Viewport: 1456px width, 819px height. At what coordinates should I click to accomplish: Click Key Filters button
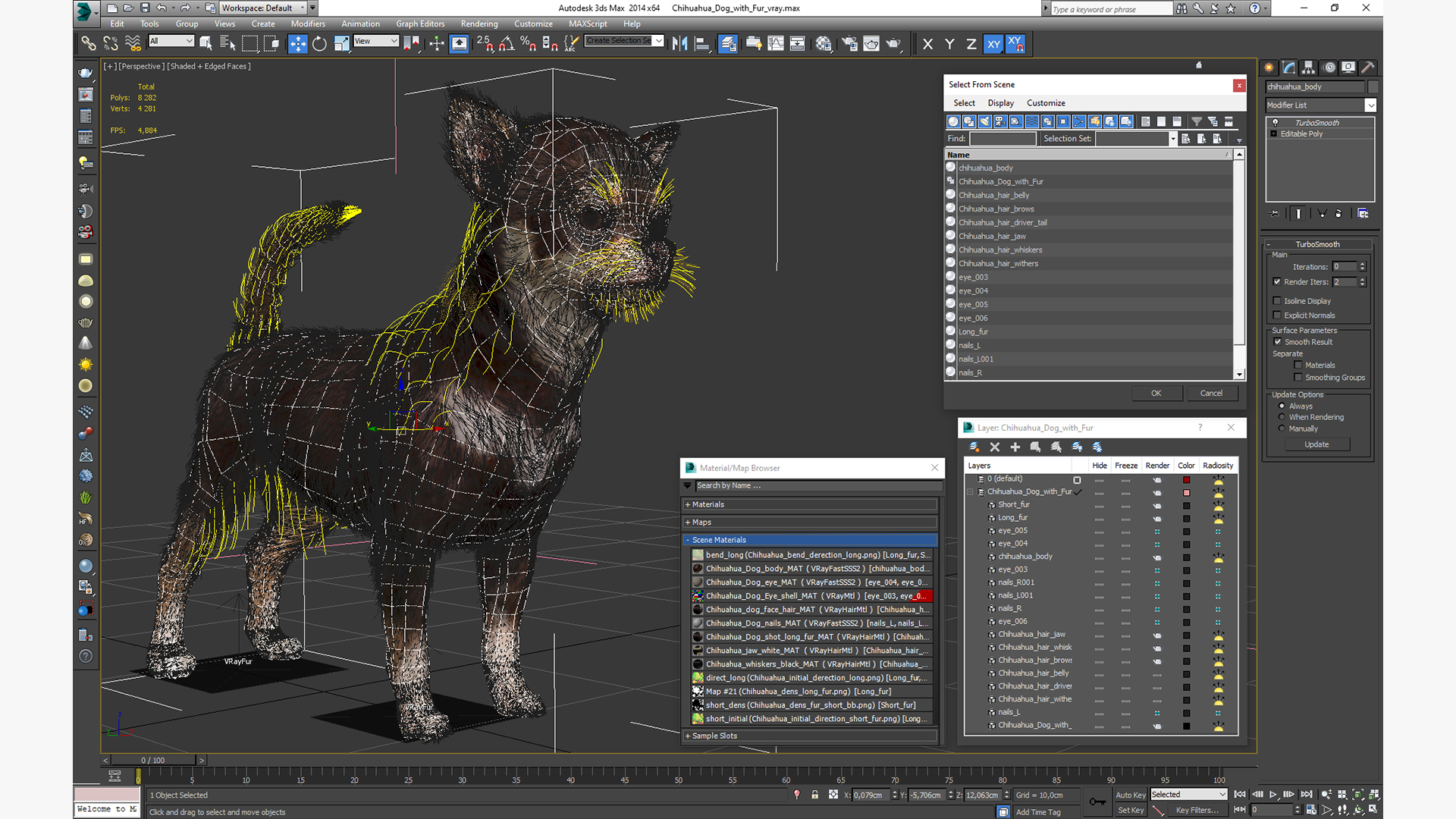coord(1197,810)
